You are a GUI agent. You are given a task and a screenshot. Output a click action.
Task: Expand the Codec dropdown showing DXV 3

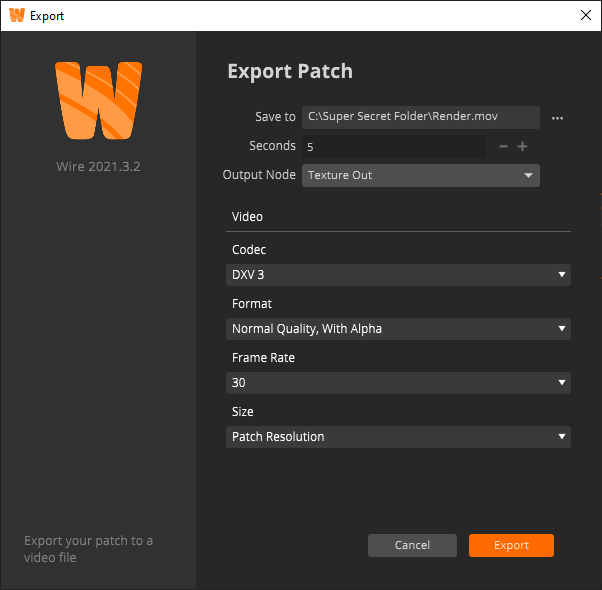pyautogui.click(x=398, y=275)
